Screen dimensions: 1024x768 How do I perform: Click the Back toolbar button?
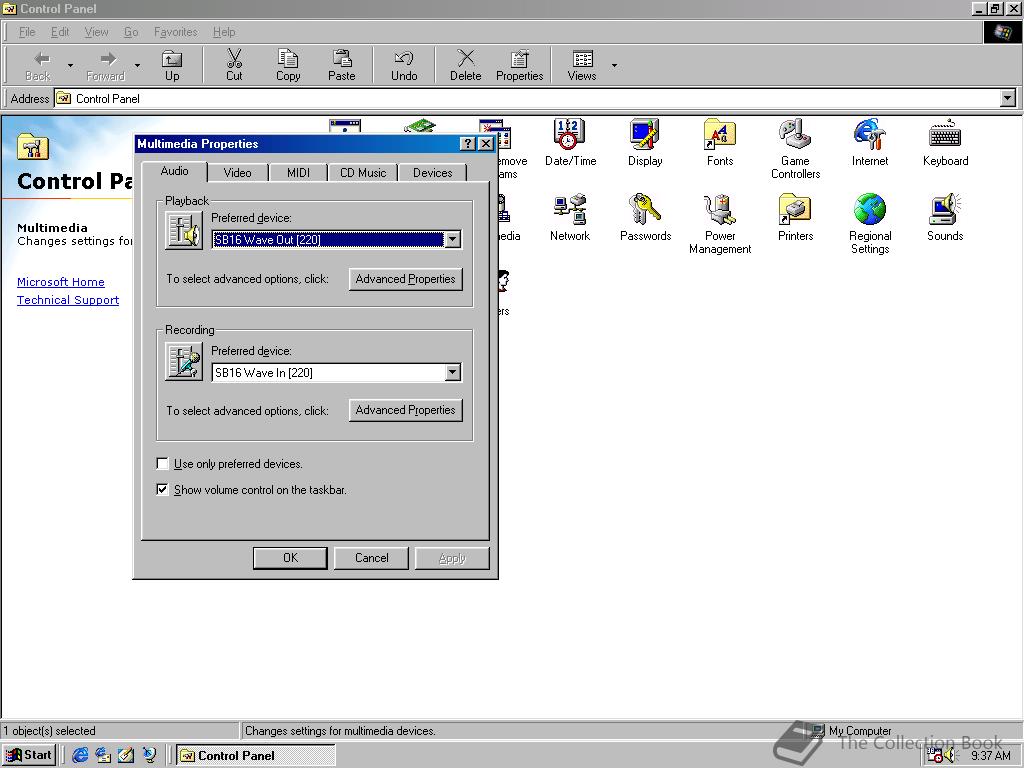38,65
